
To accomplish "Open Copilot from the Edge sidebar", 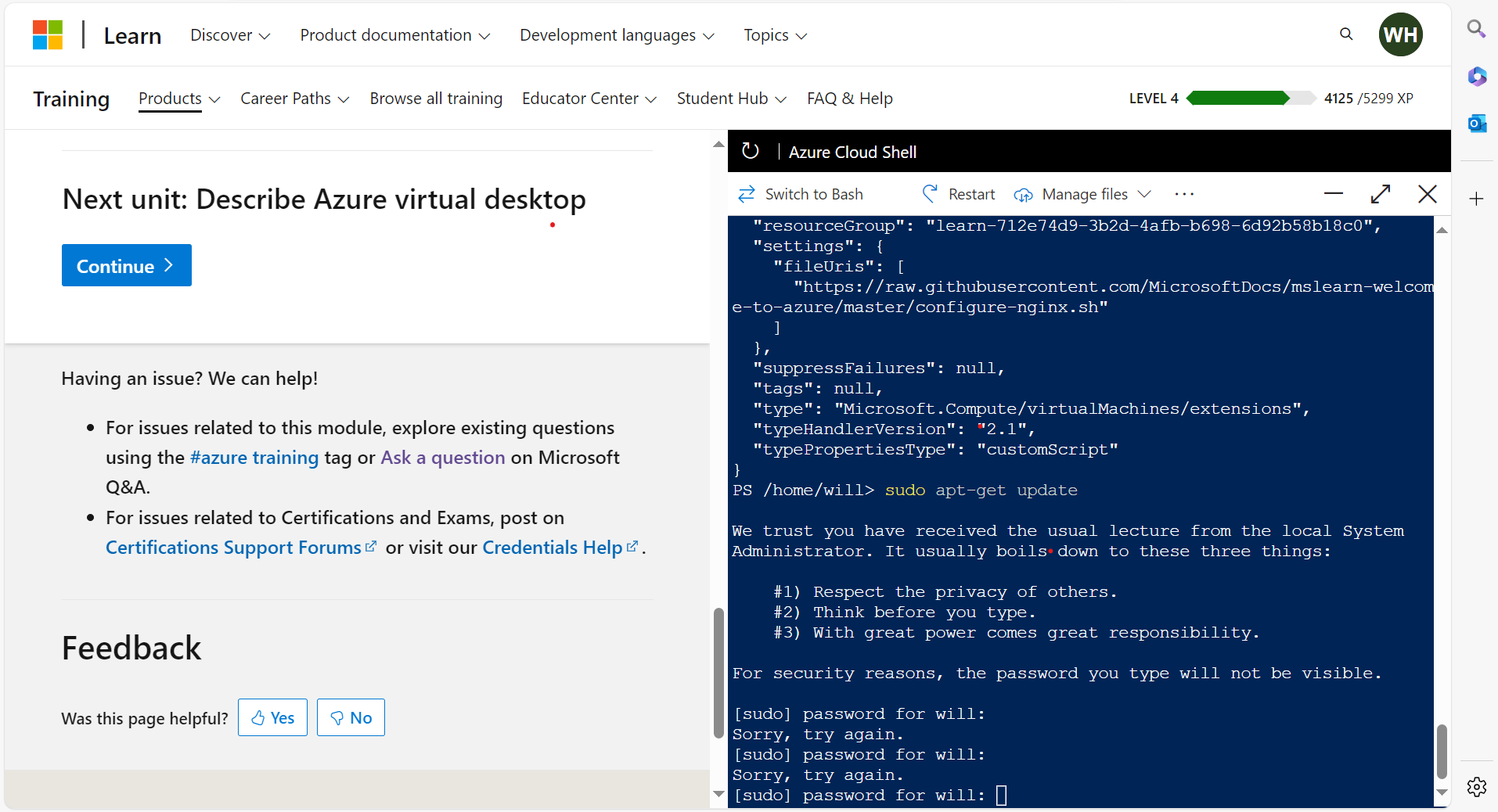I will click(x=1478, y=77).
